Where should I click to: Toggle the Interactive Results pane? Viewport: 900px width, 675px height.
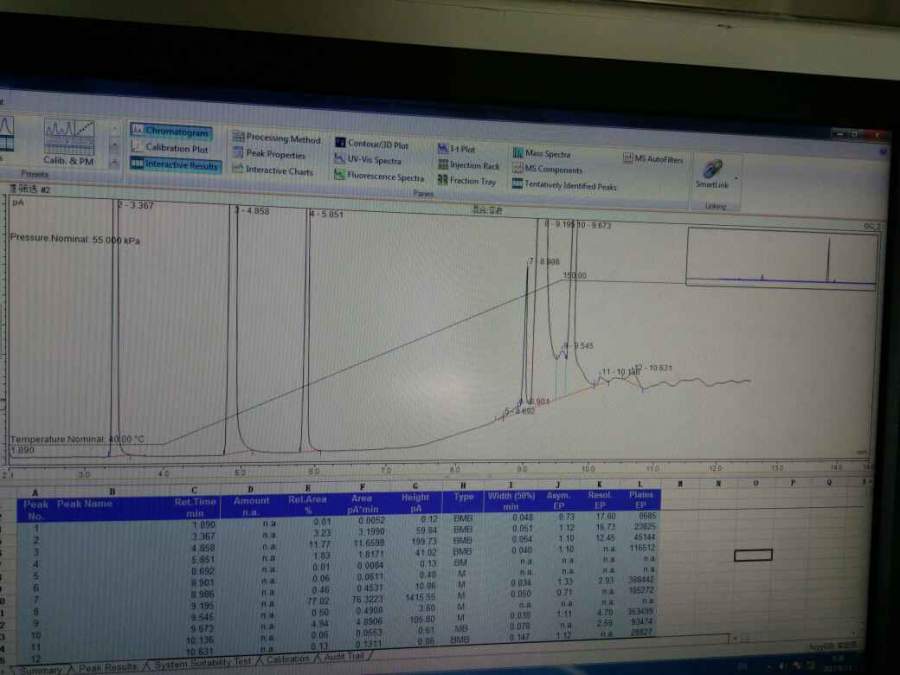176,165
